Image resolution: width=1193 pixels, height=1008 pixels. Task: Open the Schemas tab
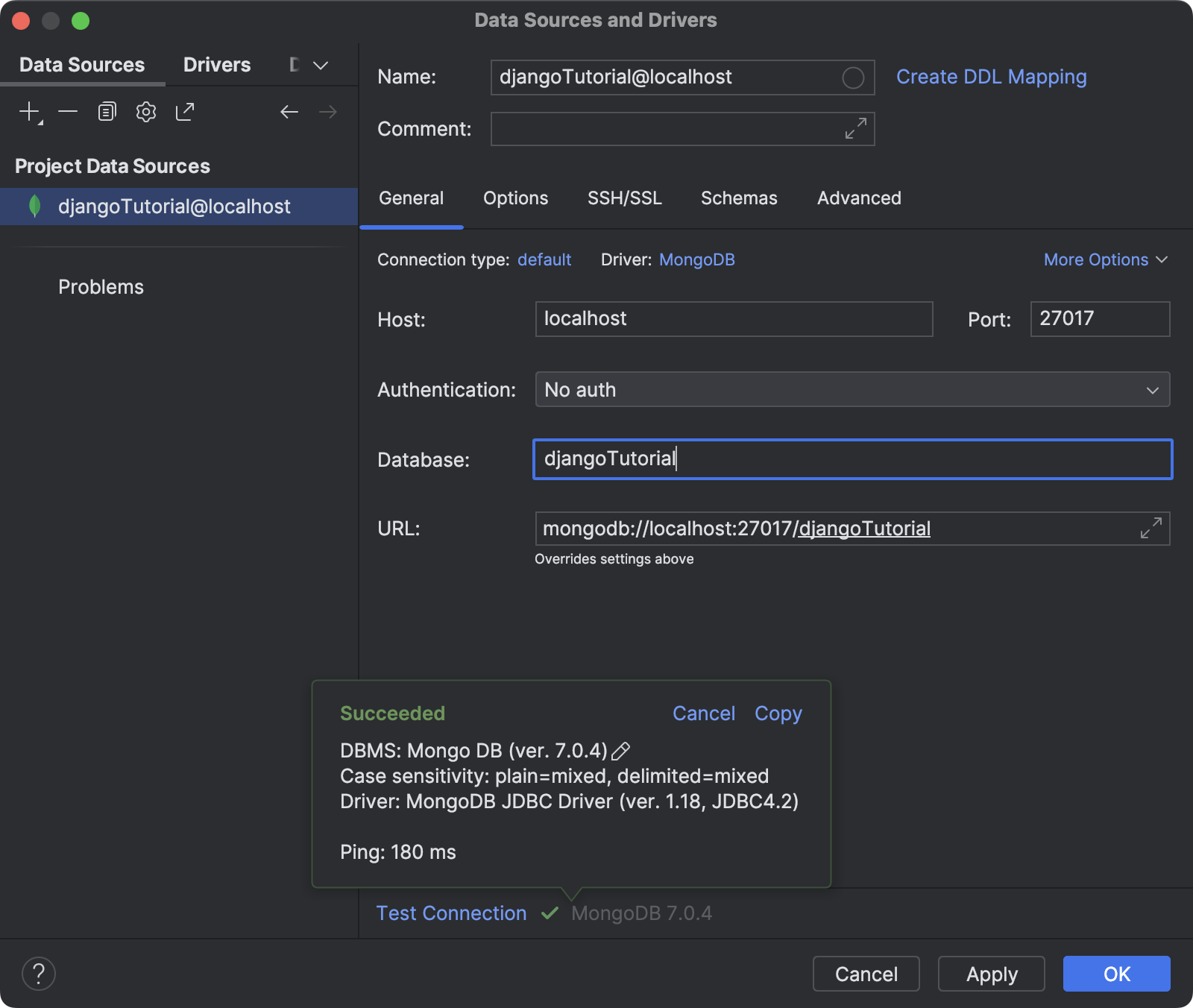click(739, 198)
